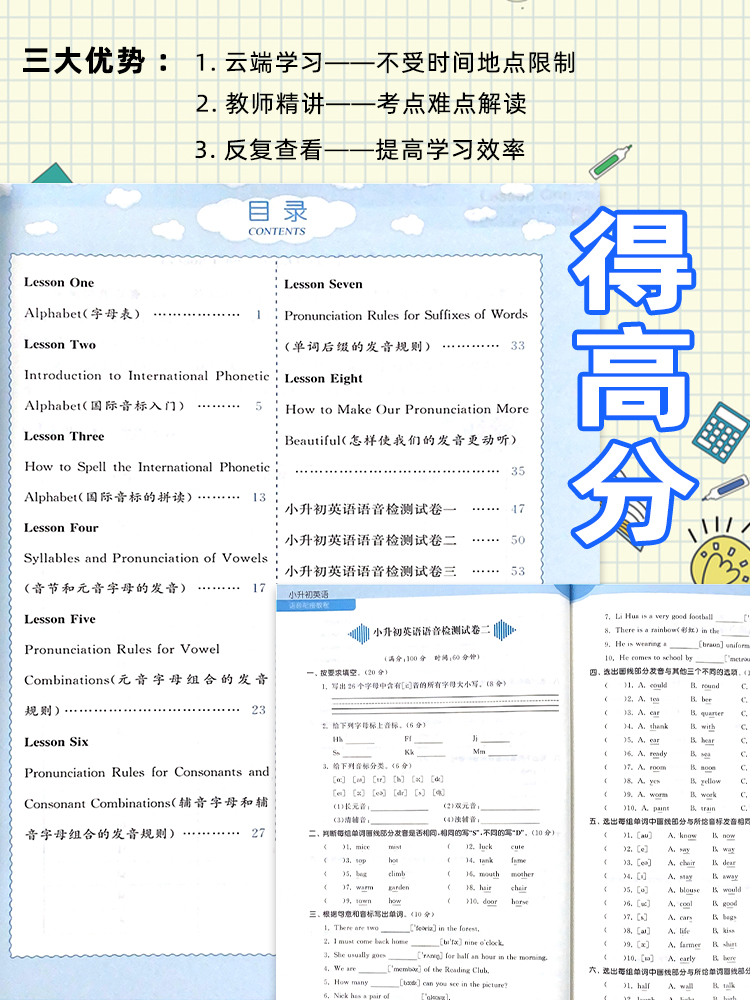
Task: Select the 三大优势 heading
Action: coord(97,62)
